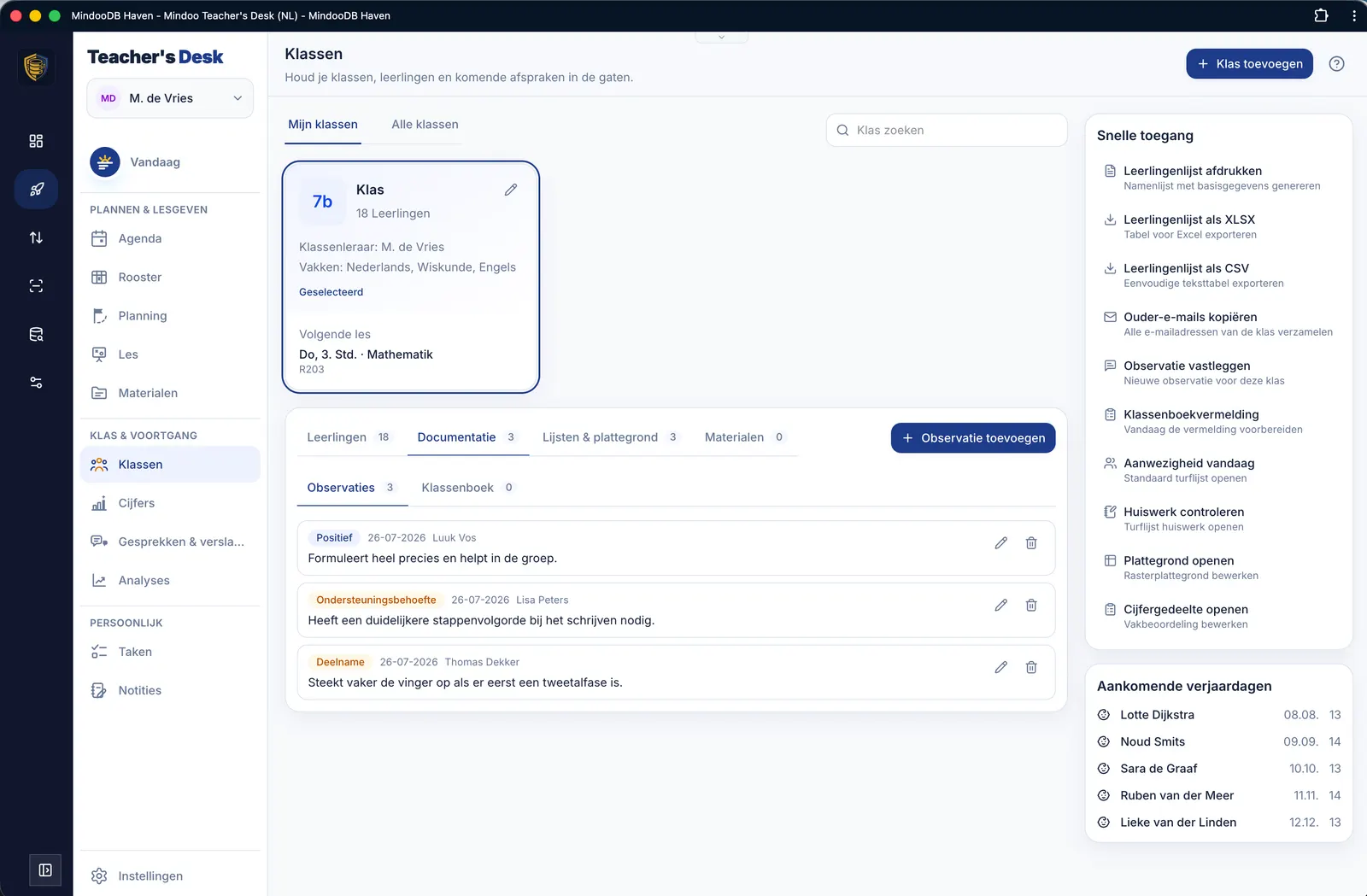
Task: Open the database search icon in left rail
Action: 36,334
